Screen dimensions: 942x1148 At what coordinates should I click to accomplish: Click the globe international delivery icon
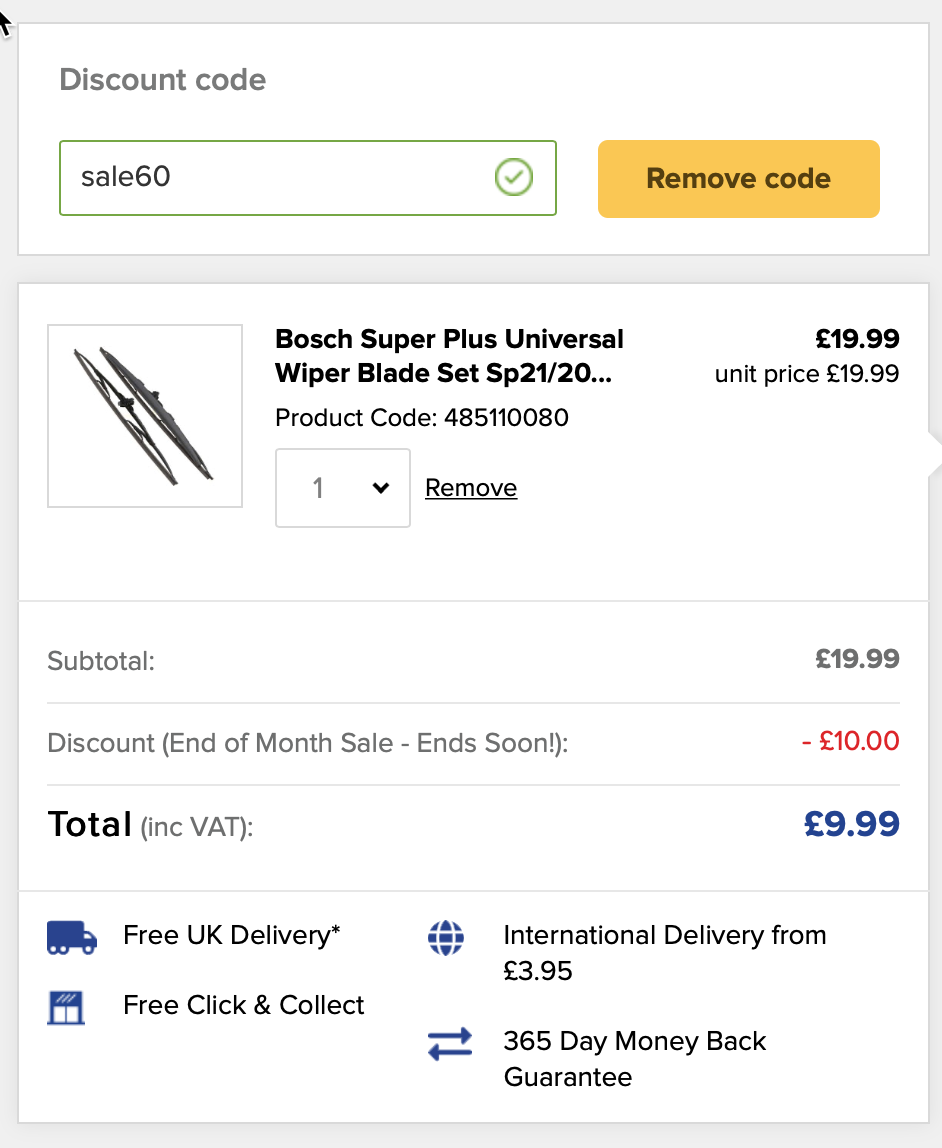(x=446, y=937)
